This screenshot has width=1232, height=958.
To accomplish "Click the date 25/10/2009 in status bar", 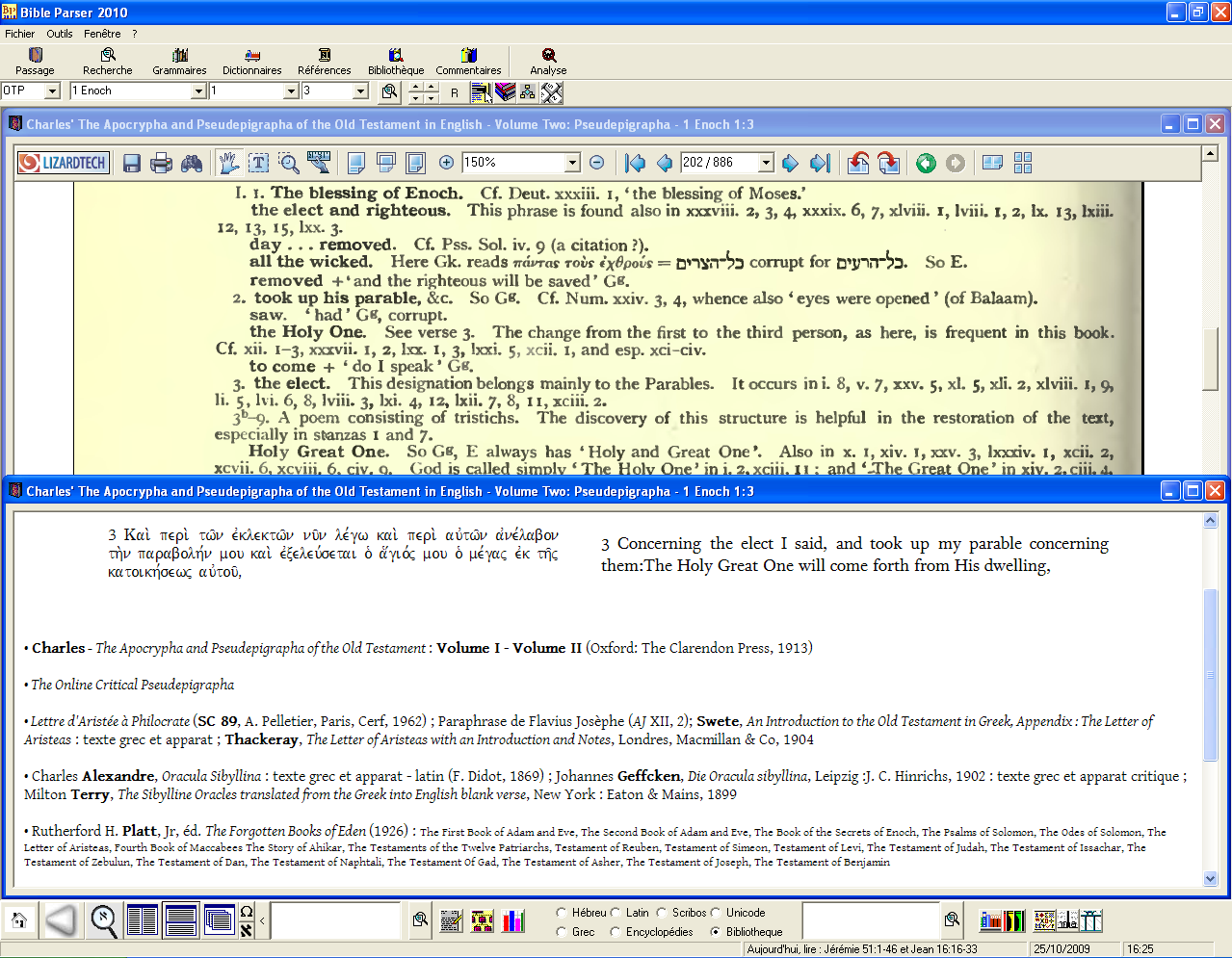I will tap(1062, 949).
